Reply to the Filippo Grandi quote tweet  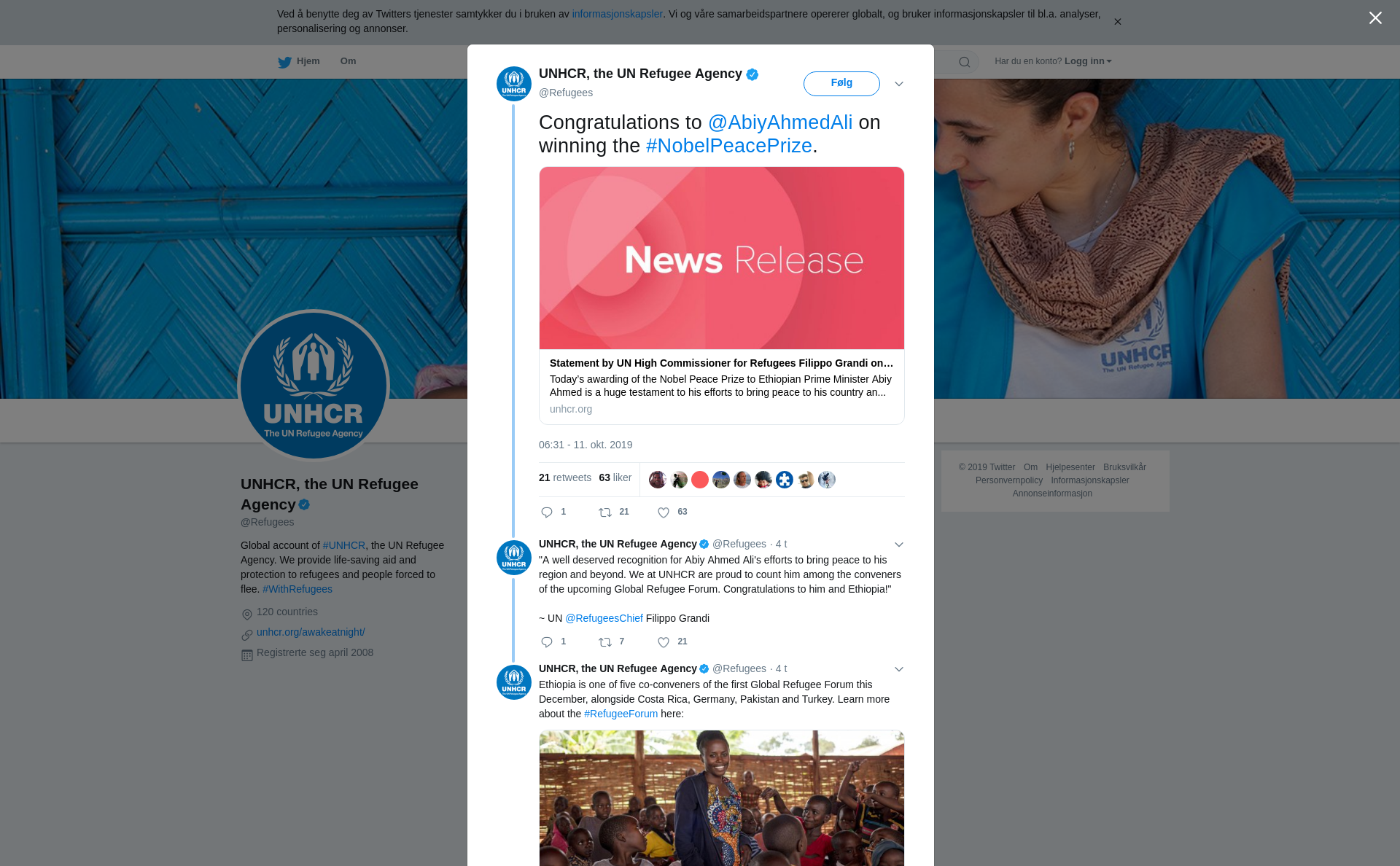point(547,642)
